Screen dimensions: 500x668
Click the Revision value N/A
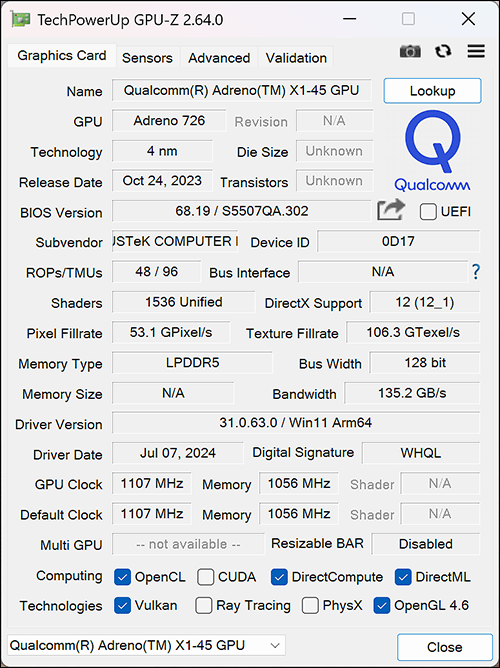[x=334, y=121]
